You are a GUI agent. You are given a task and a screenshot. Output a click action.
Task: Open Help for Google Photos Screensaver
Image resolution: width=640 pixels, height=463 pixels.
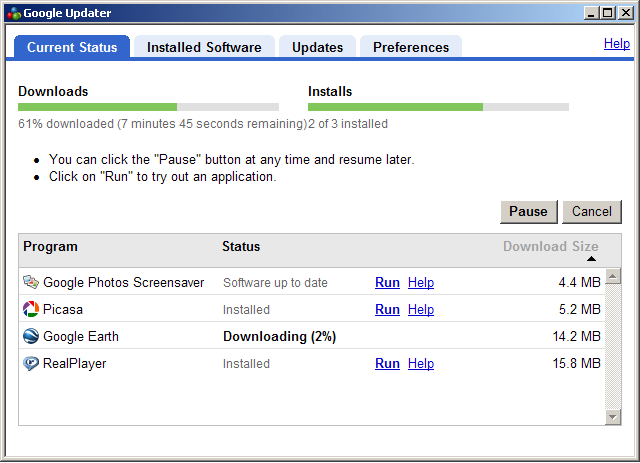click(421, 282)
